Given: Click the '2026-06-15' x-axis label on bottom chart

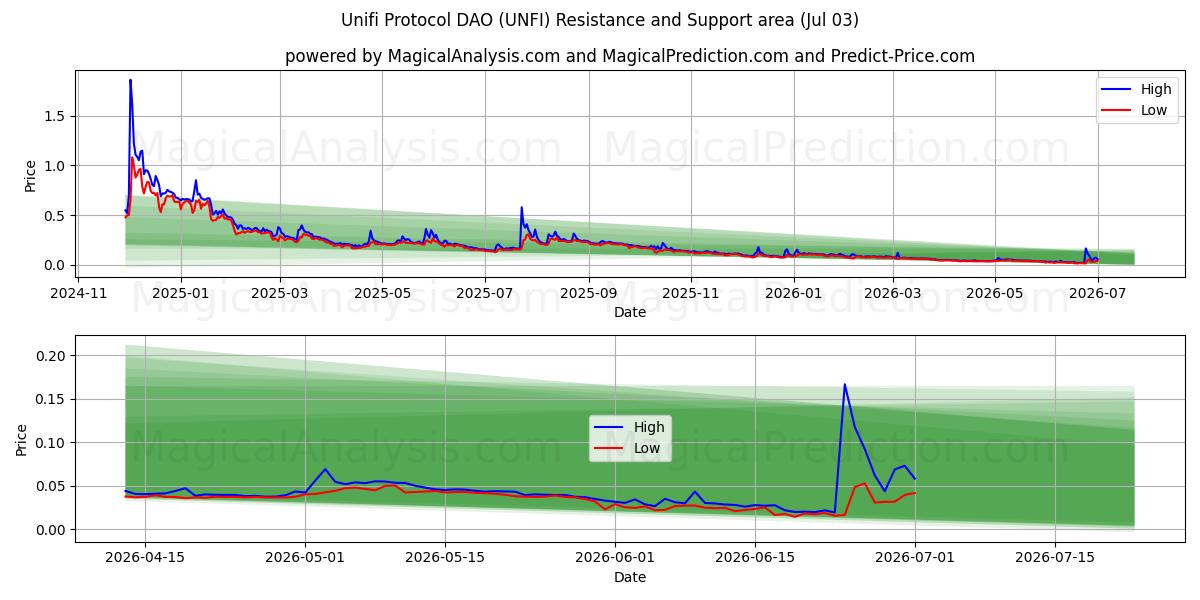Looking at the screenshot, I should pos(755,558).
